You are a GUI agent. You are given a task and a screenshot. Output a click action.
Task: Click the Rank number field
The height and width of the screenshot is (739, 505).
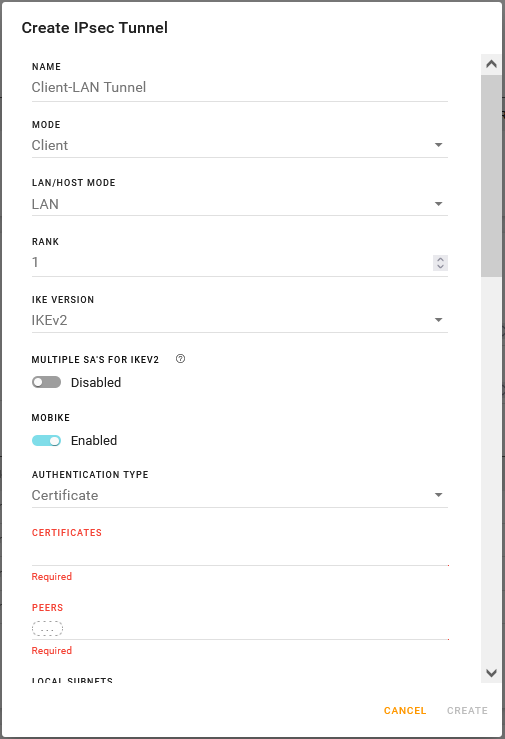pyautogui.click(x=232, y=263)
